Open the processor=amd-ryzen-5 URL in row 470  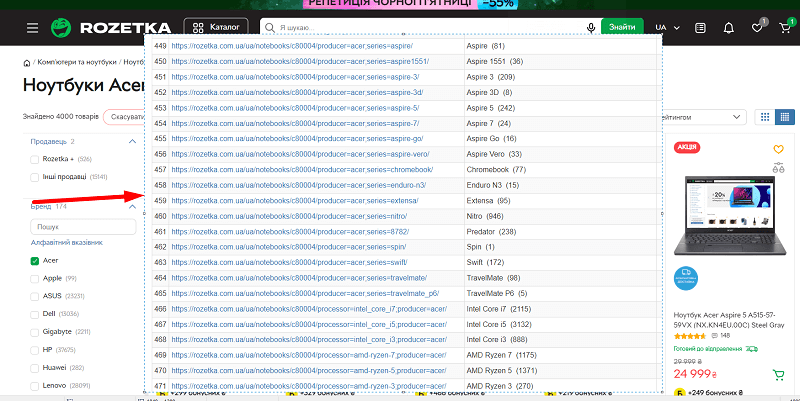[x=309, y=370]
